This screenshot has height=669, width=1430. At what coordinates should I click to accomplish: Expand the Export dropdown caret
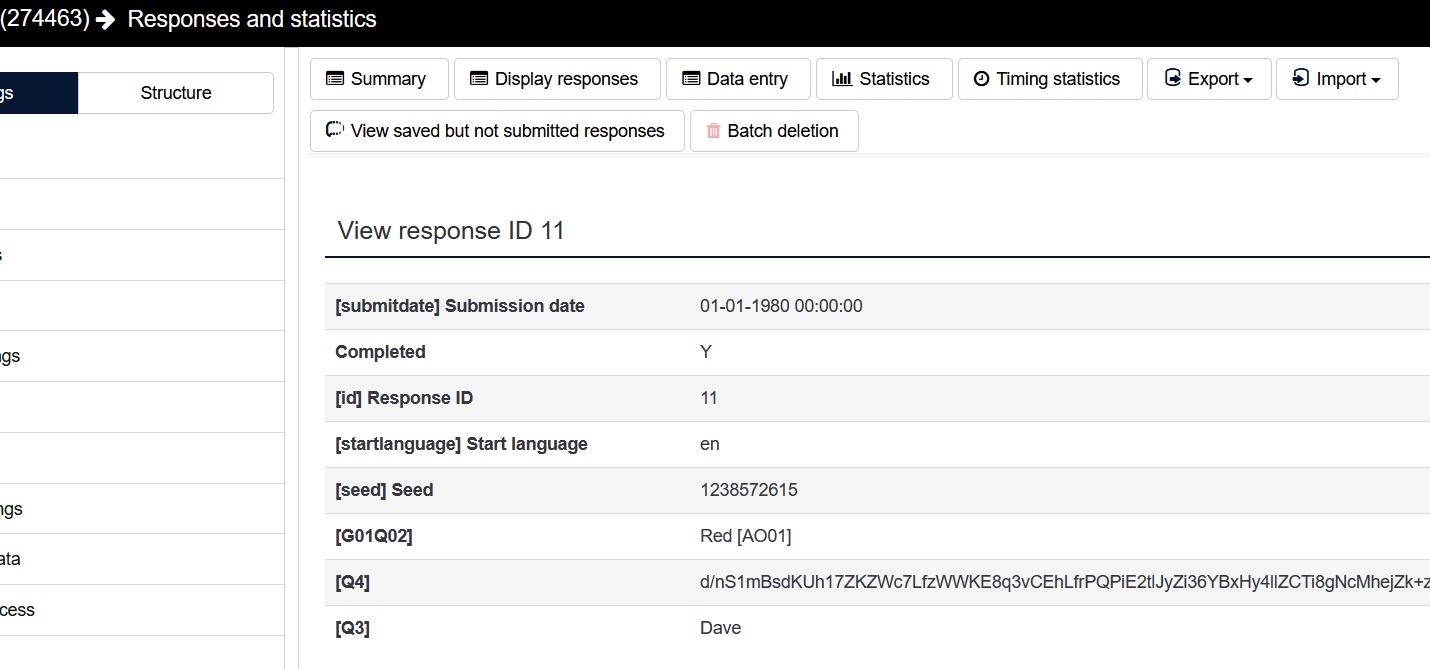click(1248, 80)
